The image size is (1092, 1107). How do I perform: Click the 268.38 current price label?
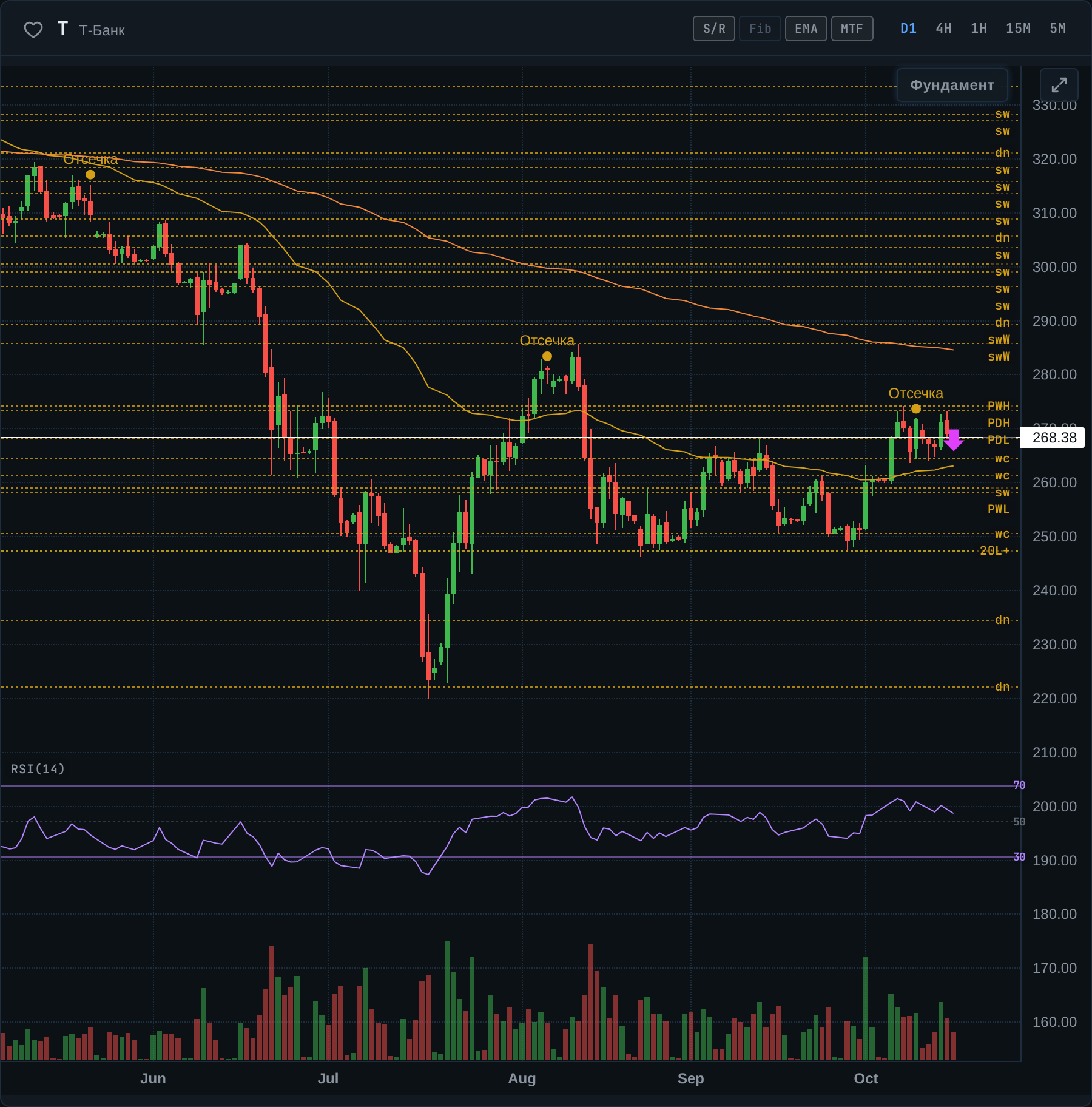1054,438
